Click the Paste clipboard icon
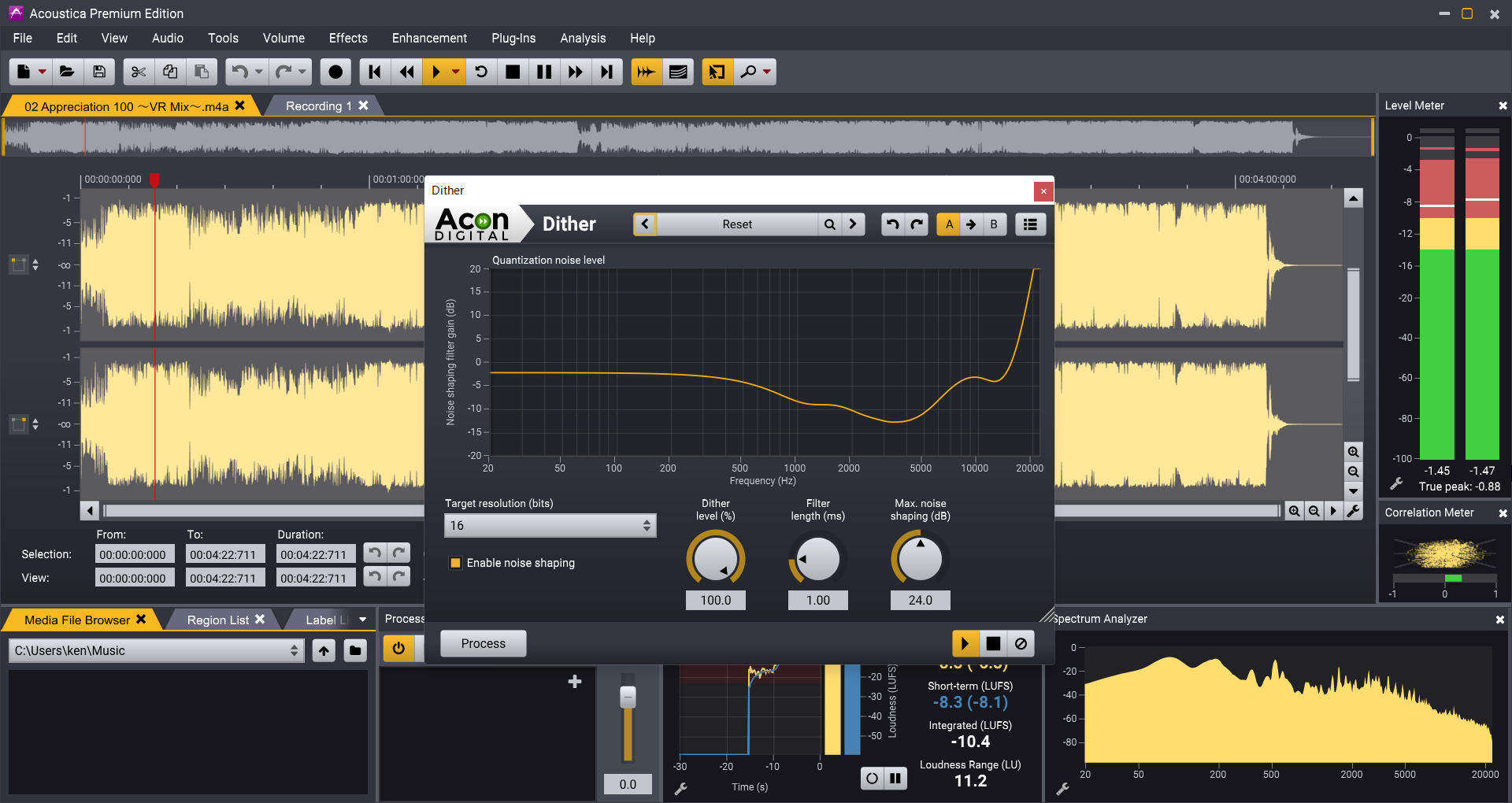The height and width of the screenshot is (803, 1512). [202, 72]
